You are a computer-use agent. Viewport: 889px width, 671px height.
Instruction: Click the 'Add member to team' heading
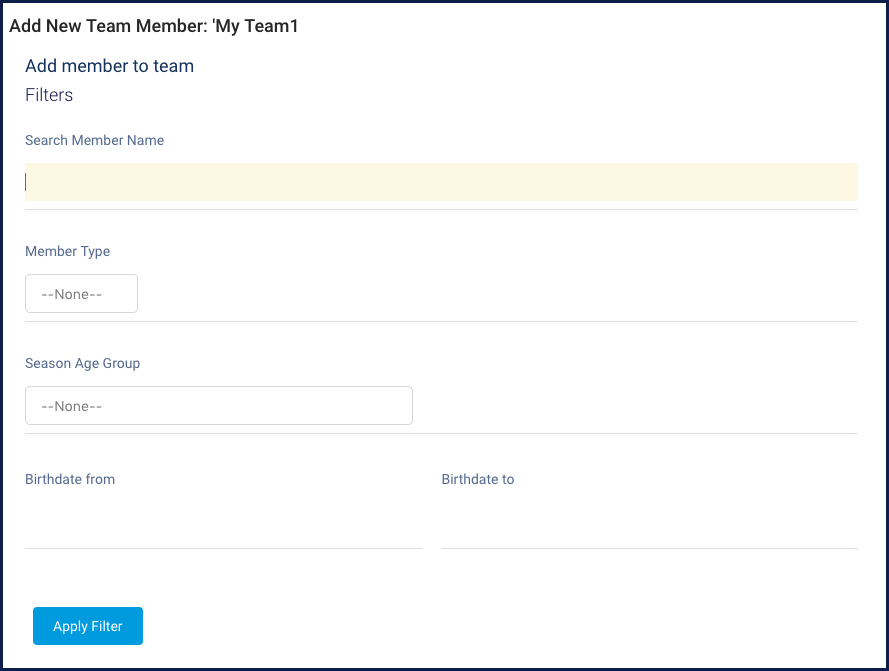(109, 66)
